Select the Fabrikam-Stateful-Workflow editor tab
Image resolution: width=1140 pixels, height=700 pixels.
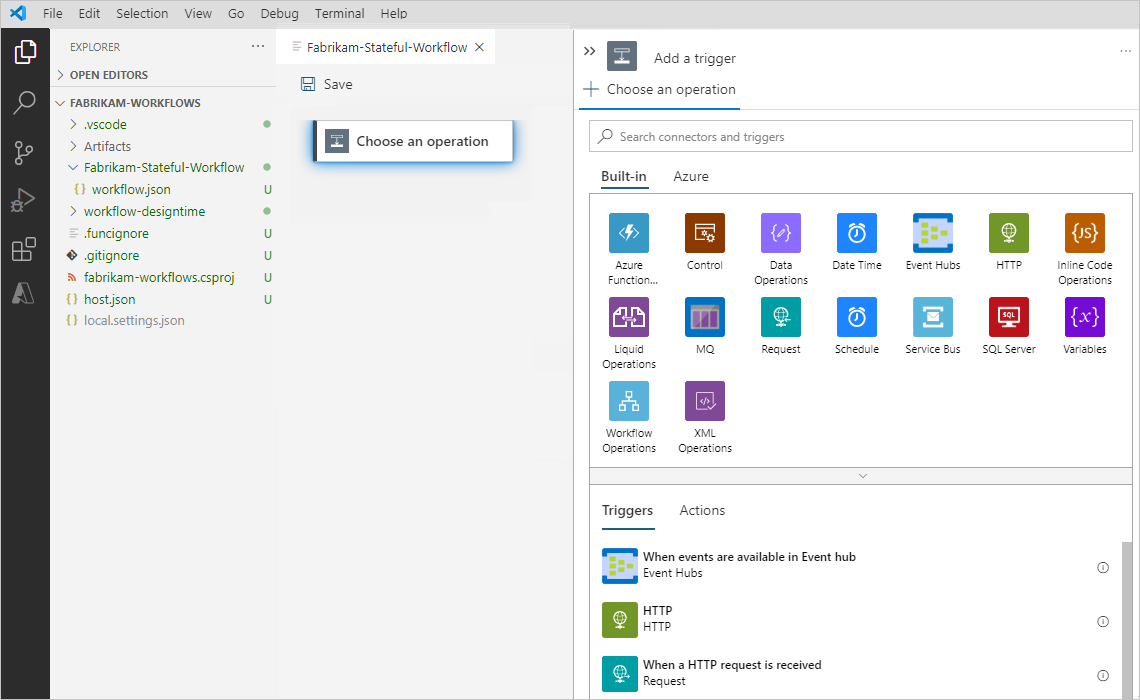(386, 47)
